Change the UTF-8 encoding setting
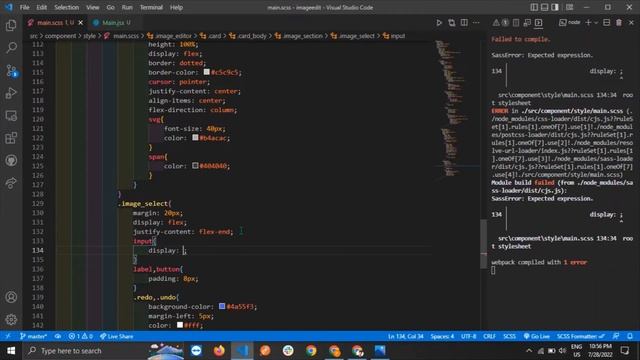 [x=469, y=336]
